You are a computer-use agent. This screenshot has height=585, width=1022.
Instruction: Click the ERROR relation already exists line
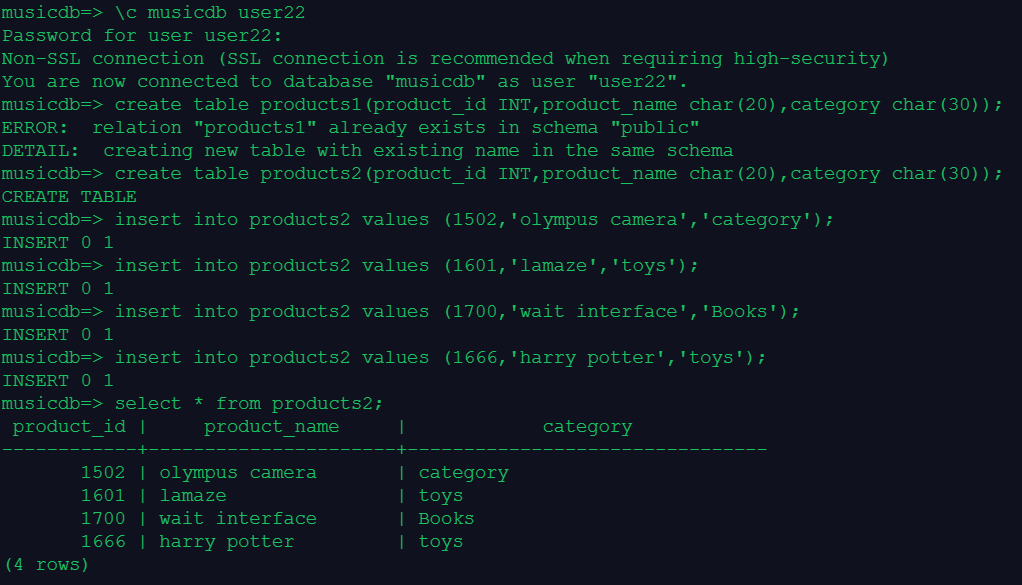point(350,127)
